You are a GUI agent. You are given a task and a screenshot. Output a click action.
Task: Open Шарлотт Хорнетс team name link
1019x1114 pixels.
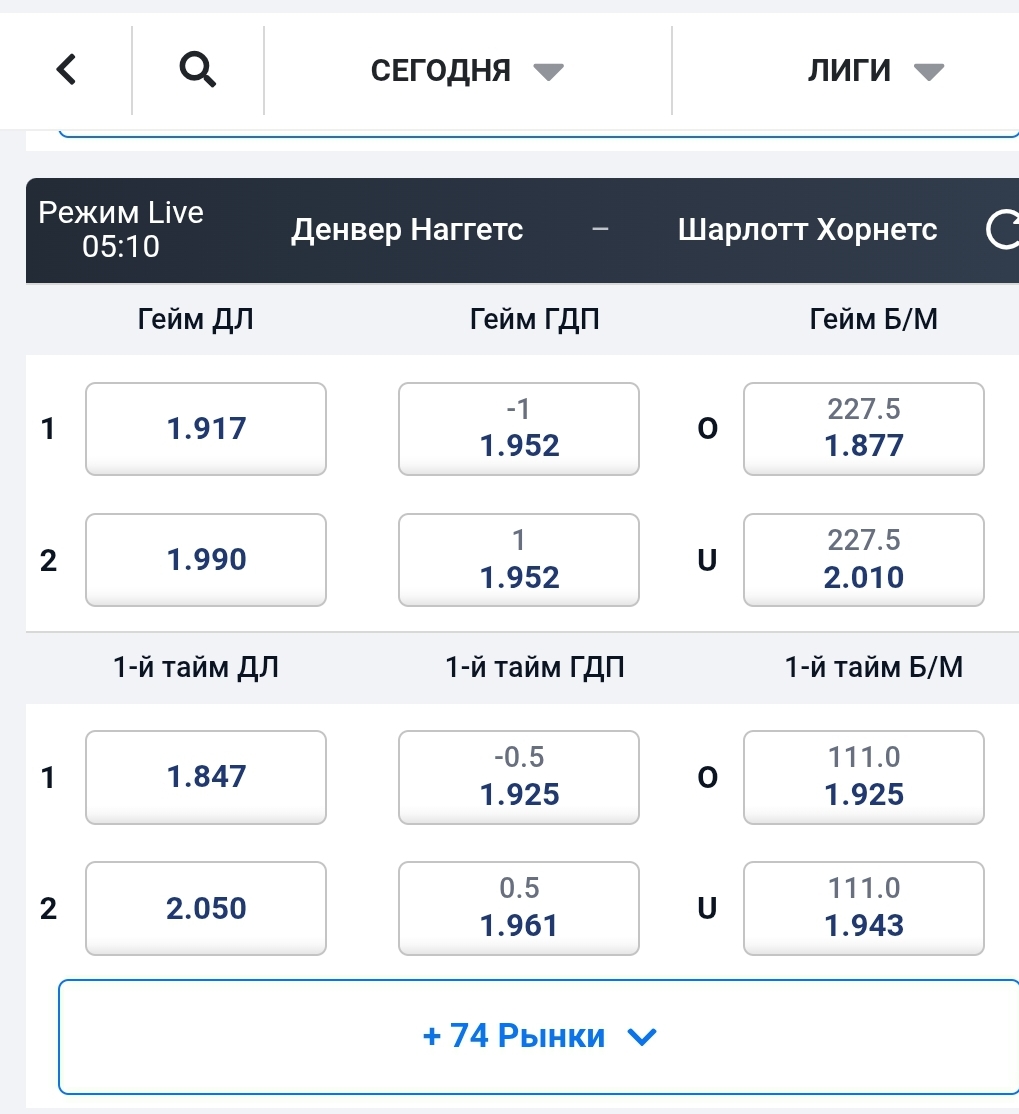click(807, 230)
